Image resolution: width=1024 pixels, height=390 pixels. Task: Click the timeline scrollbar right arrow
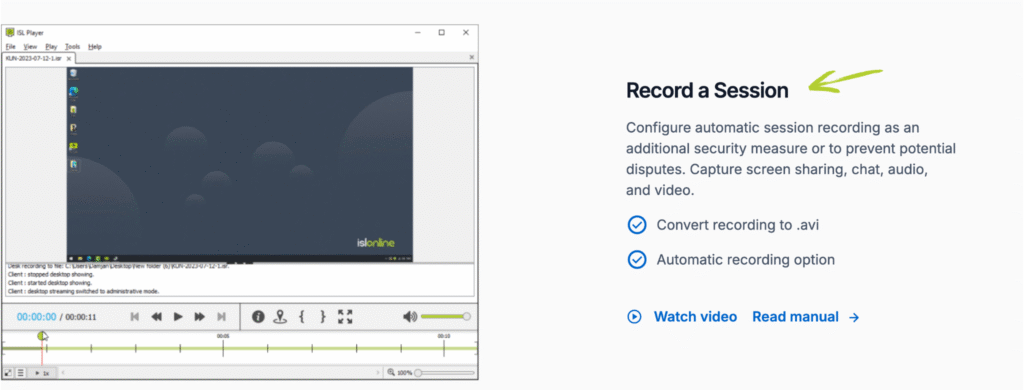tap(377, 372)
